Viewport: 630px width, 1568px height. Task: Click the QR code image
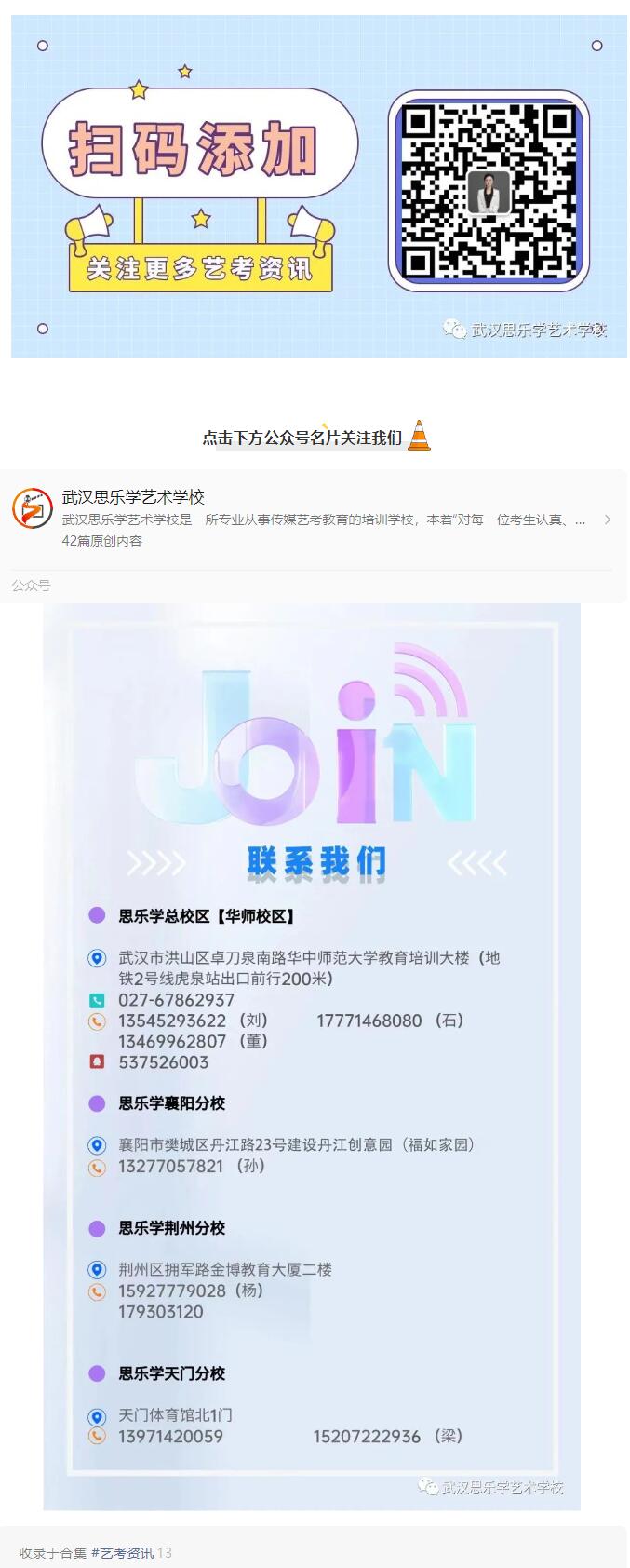point(489,192)
